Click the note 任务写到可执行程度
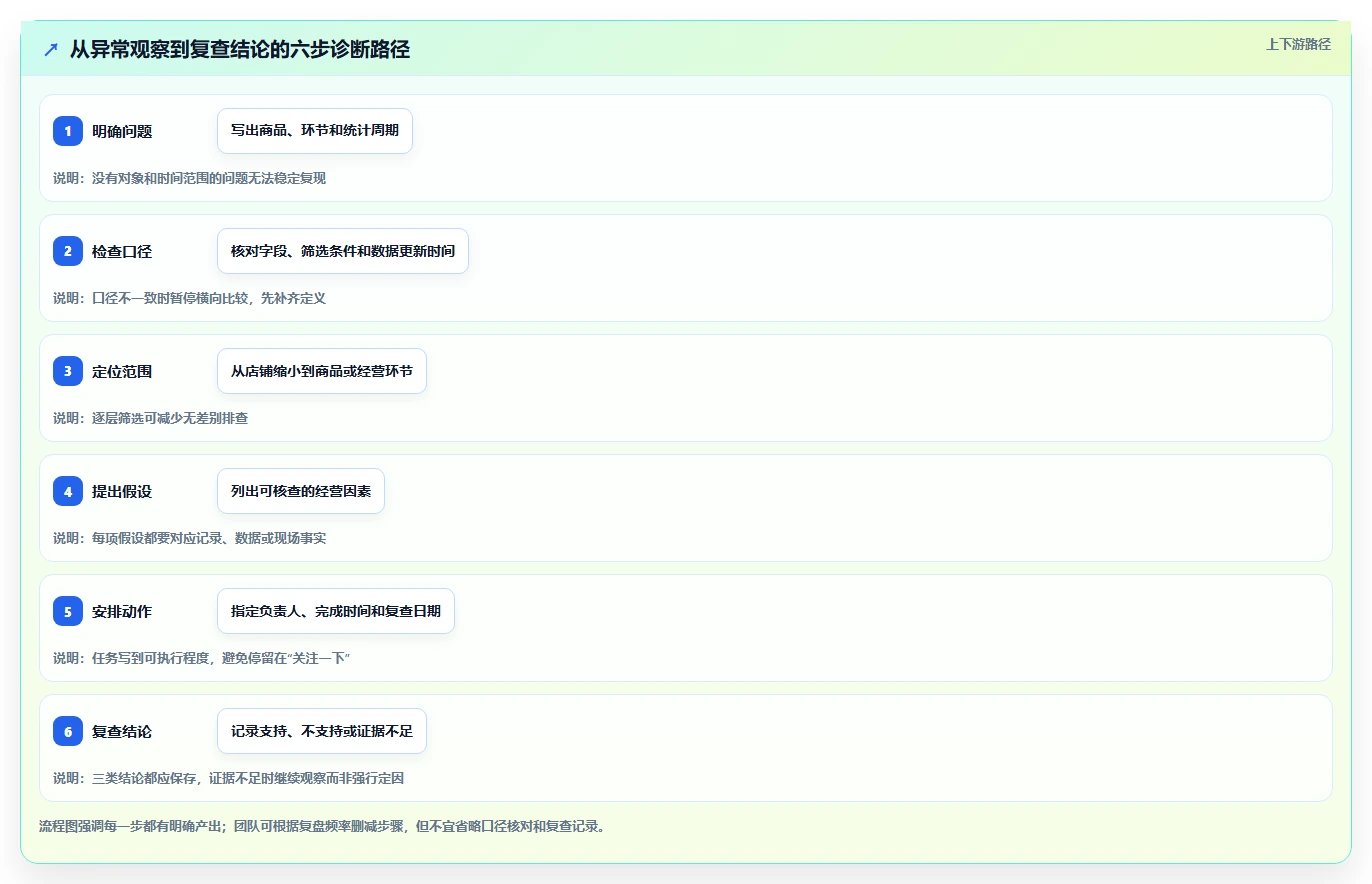 (151, 658)
